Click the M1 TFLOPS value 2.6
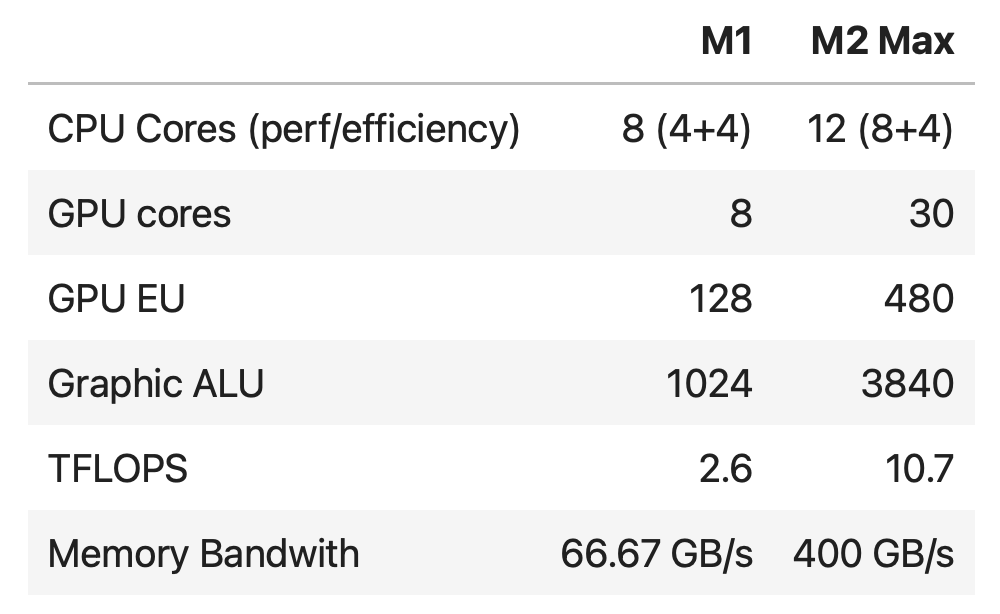Viewport: 1000px width, 614px height. (724, 469)
